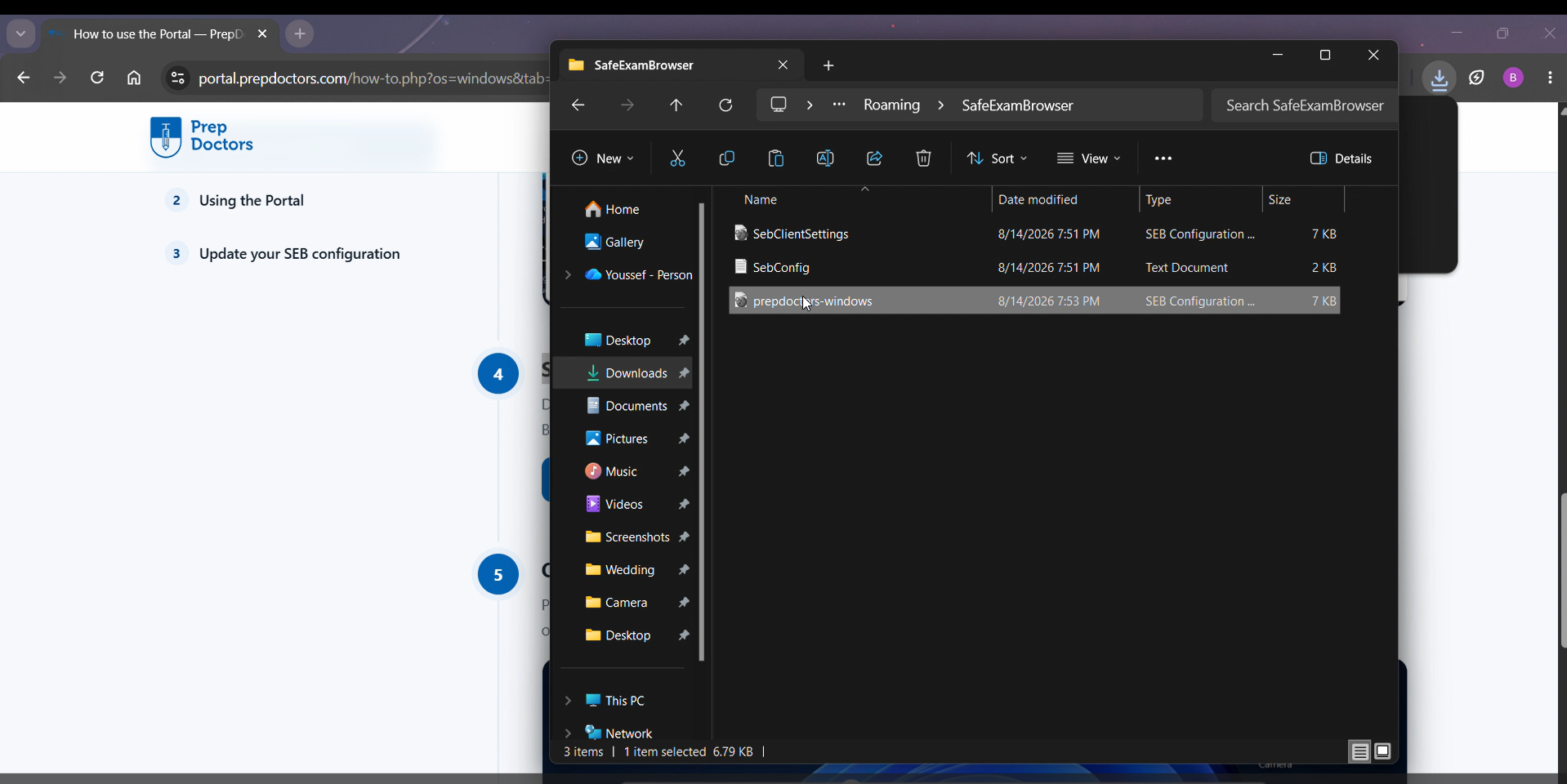Click the Search SafeExamBrowser field
Viewport: 1567px width, 784px height.
click(x=1304, y=105)
